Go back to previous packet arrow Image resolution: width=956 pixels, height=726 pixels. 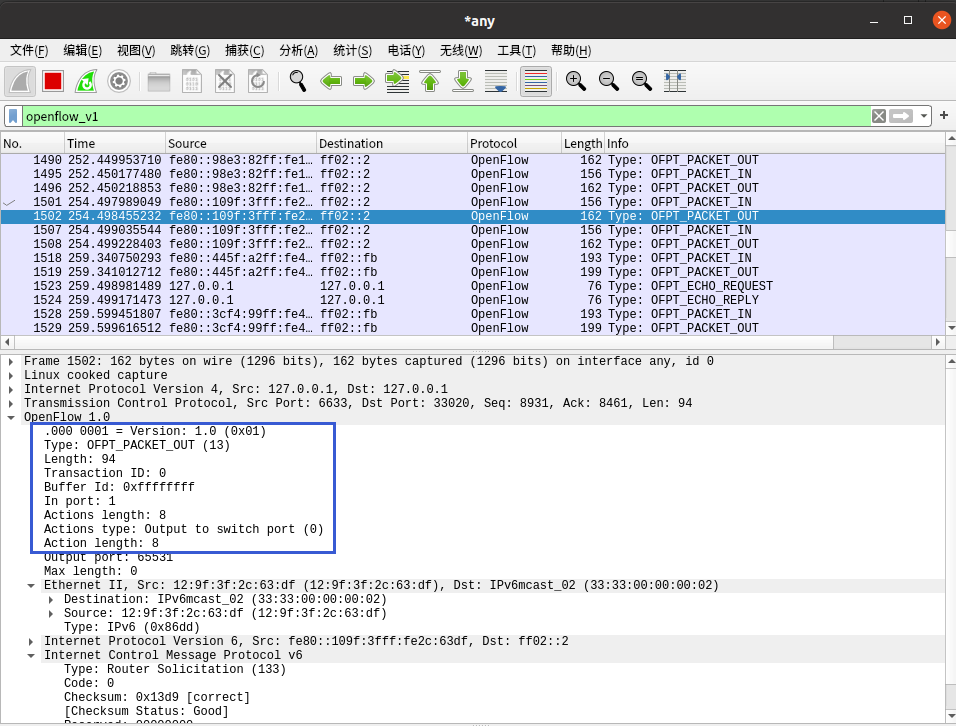(x=331, y=81)
